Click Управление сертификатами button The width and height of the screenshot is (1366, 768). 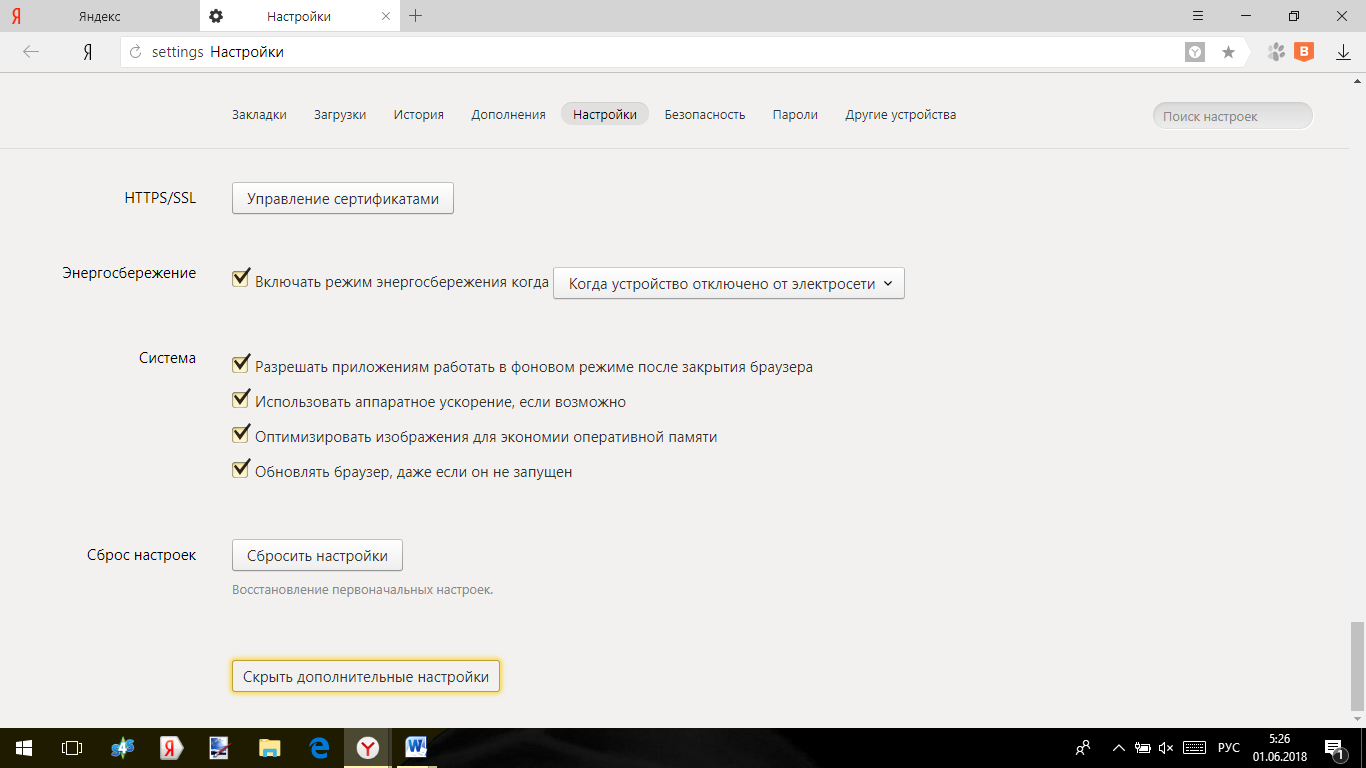pos(343,199)
